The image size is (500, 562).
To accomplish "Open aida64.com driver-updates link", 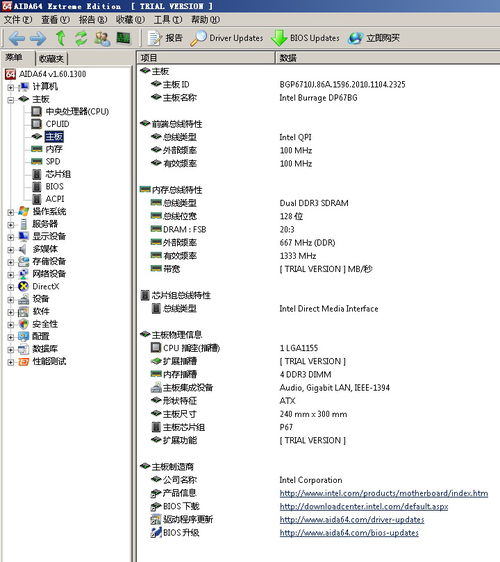I will tap(352, 520).
